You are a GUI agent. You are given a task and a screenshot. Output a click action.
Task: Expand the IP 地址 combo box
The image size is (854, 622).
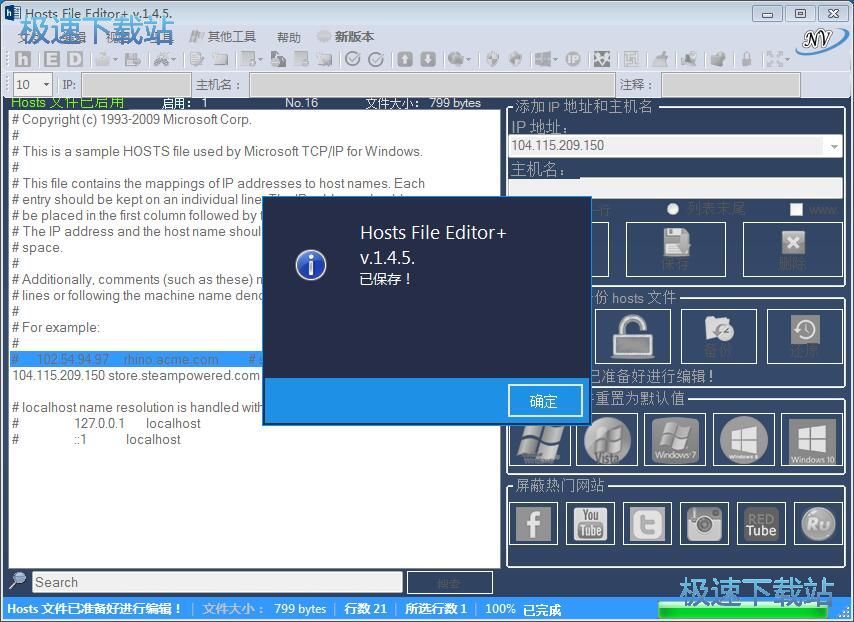coord(834,146)
